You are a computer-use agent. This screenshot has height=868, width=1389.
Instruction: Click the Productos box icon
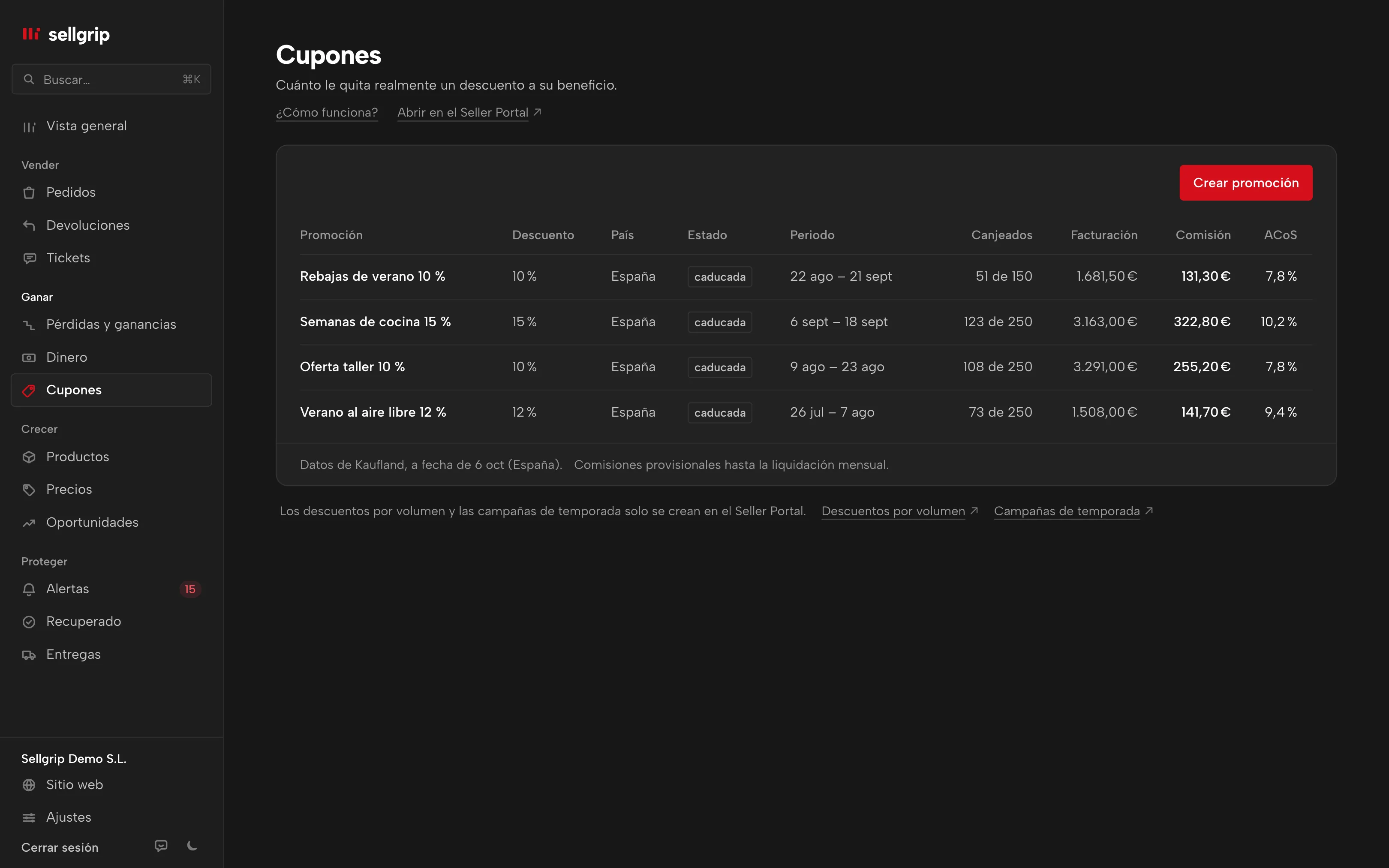(x=29, y=457)
